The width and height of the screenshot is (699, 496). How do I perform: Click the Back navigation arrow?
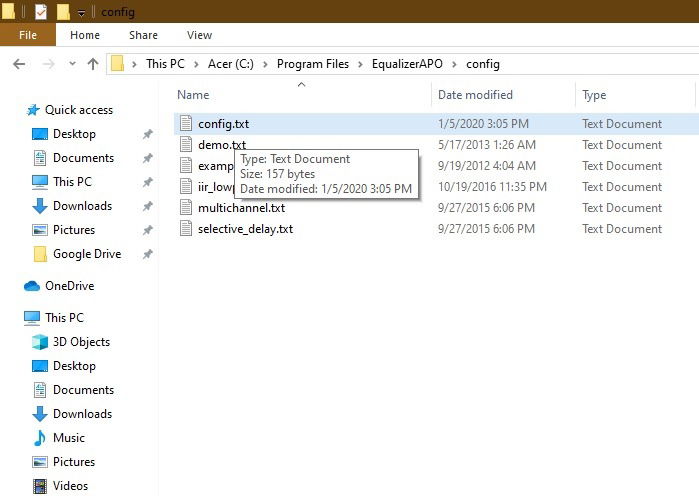[x=19, y=64]
